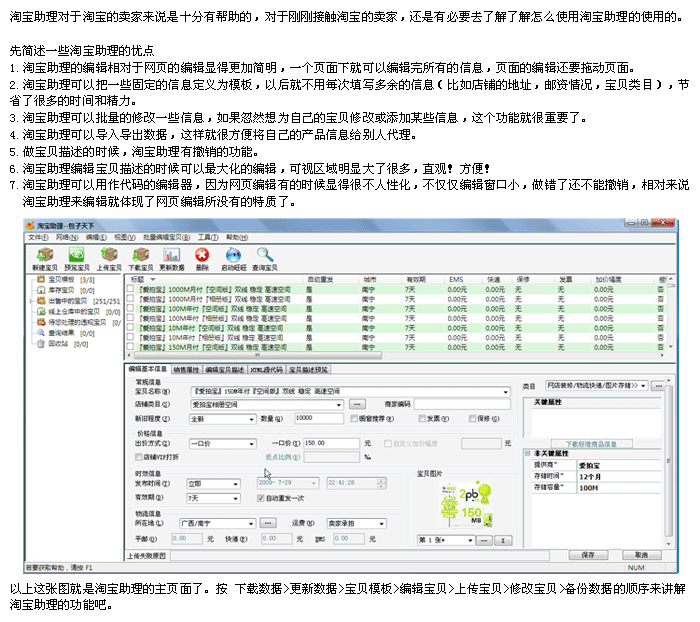This screenshot has width=700, height=622.
Task: Click the 宝贝名称 input field
Action: [350, 392]
